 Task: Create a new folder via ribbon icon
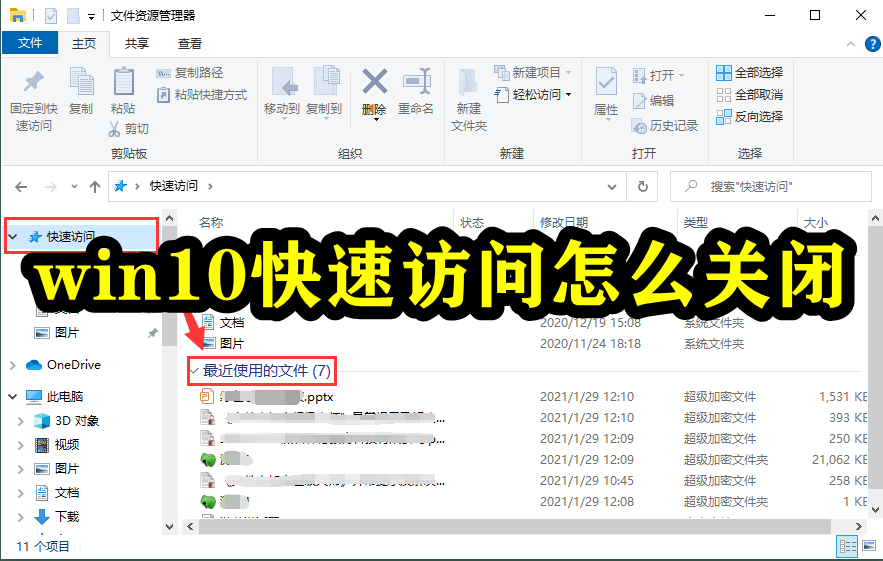click(469, 83)
